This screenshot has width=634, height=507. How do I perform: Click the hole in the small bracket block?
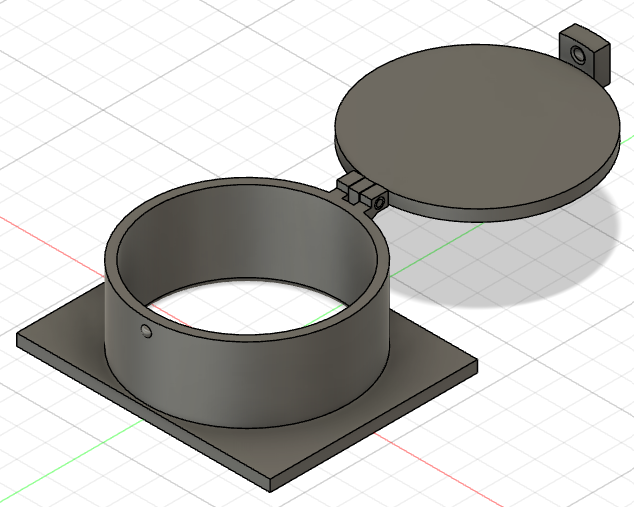tap(578, 50)
